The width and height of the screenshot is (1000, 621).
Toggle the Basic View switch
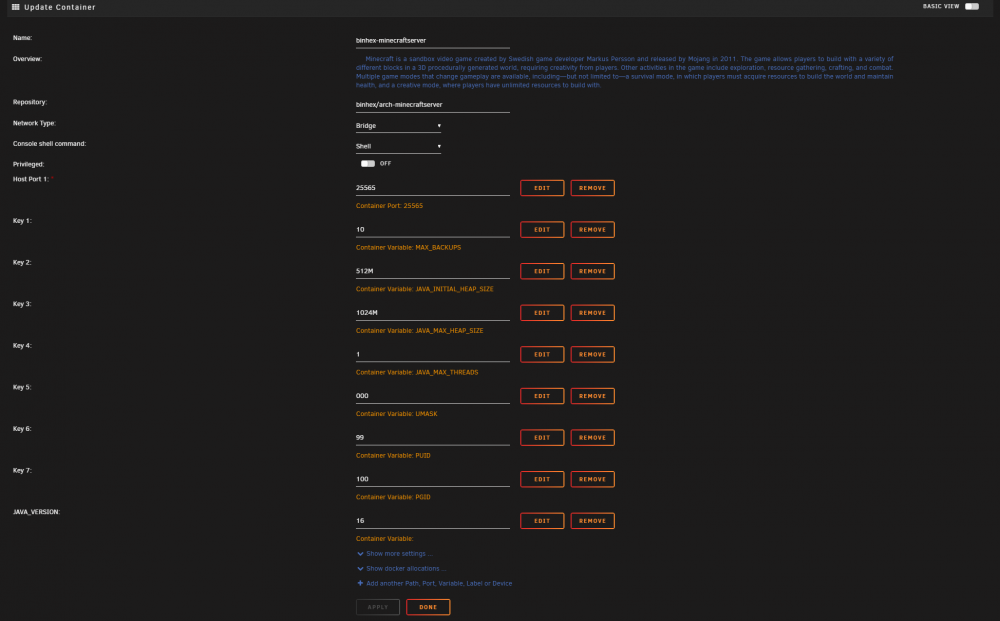[x=971, y=6]
